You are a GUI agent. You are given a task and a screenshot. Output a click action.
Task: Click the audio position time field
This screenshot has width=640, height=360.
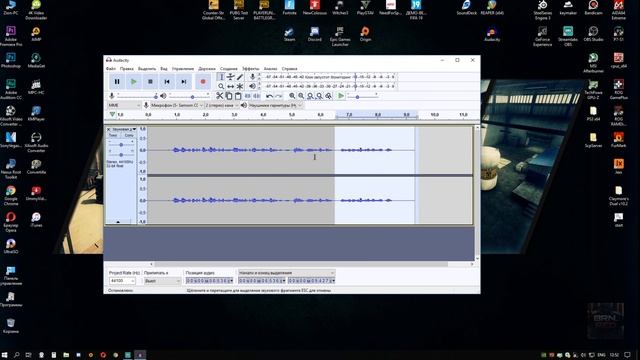[x=209, y=281]
